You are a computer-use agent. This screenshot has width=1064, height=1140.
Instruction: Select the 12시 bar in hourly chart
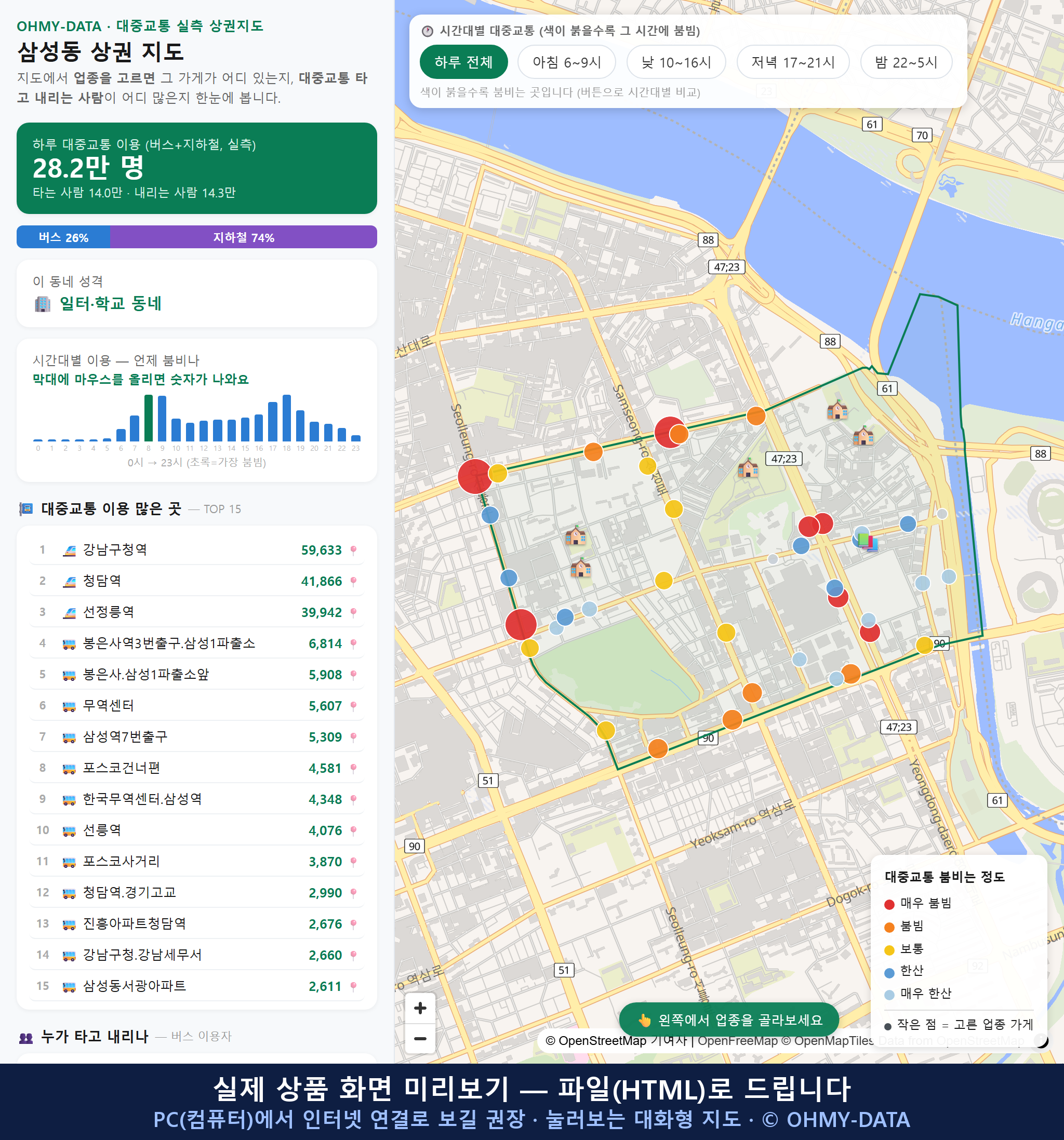click(204, 431)
